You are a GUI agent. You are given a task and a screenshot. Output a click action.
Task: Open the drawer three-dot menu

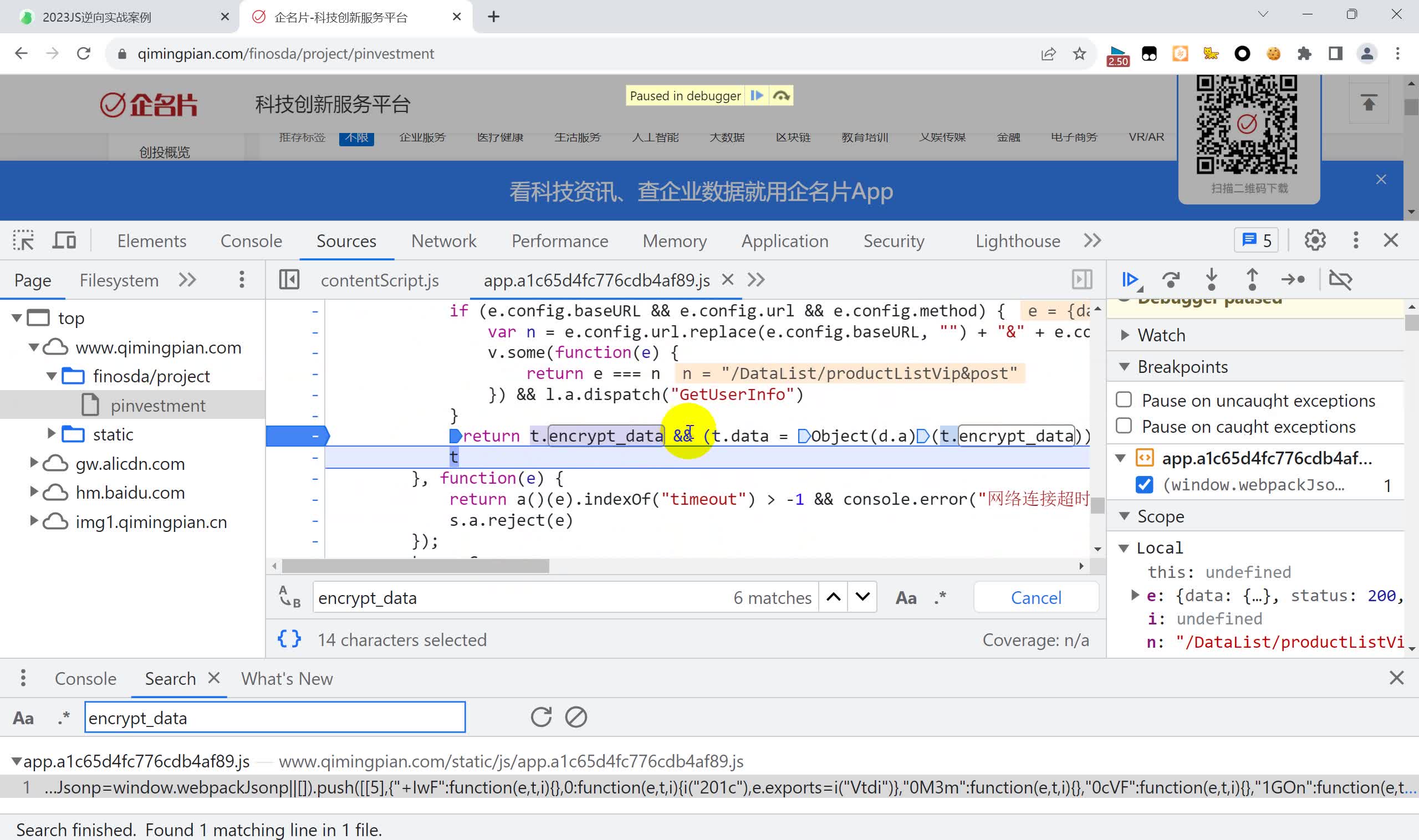point(23,678)
